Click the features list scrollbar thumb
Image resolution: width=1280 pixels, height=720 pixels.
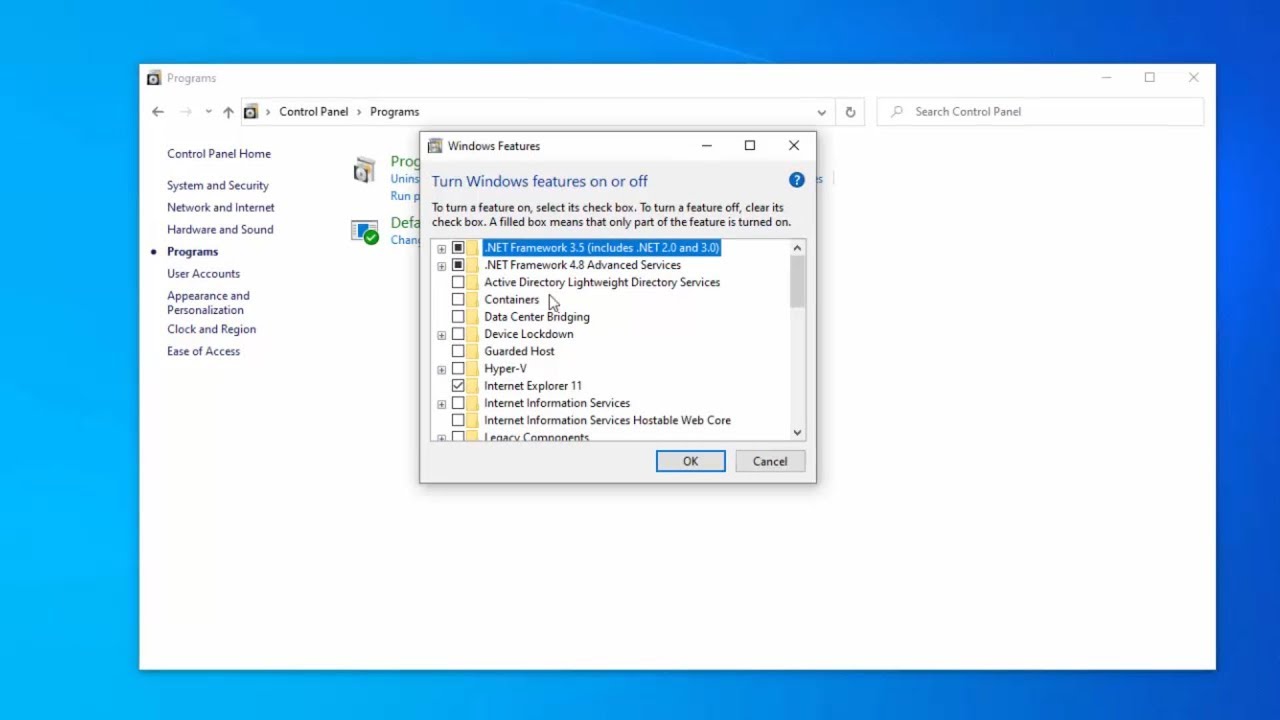pos(797,282)
